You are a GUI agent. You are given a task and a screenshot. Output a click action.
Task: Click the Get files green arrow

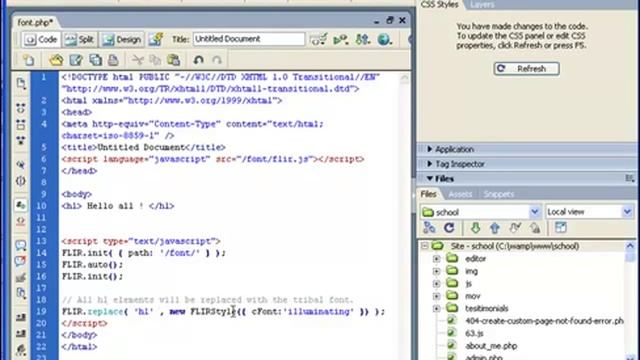(x=475, y=228)
